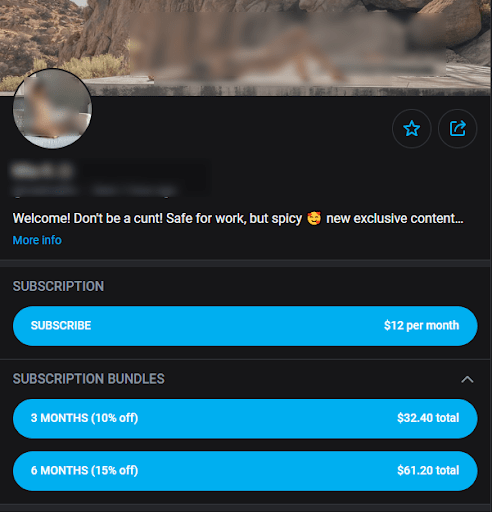The height and width of the screenshot is (512, 492).
Task: Click the SUBSCRIPTION section heading
Action: tap(58, 286)
